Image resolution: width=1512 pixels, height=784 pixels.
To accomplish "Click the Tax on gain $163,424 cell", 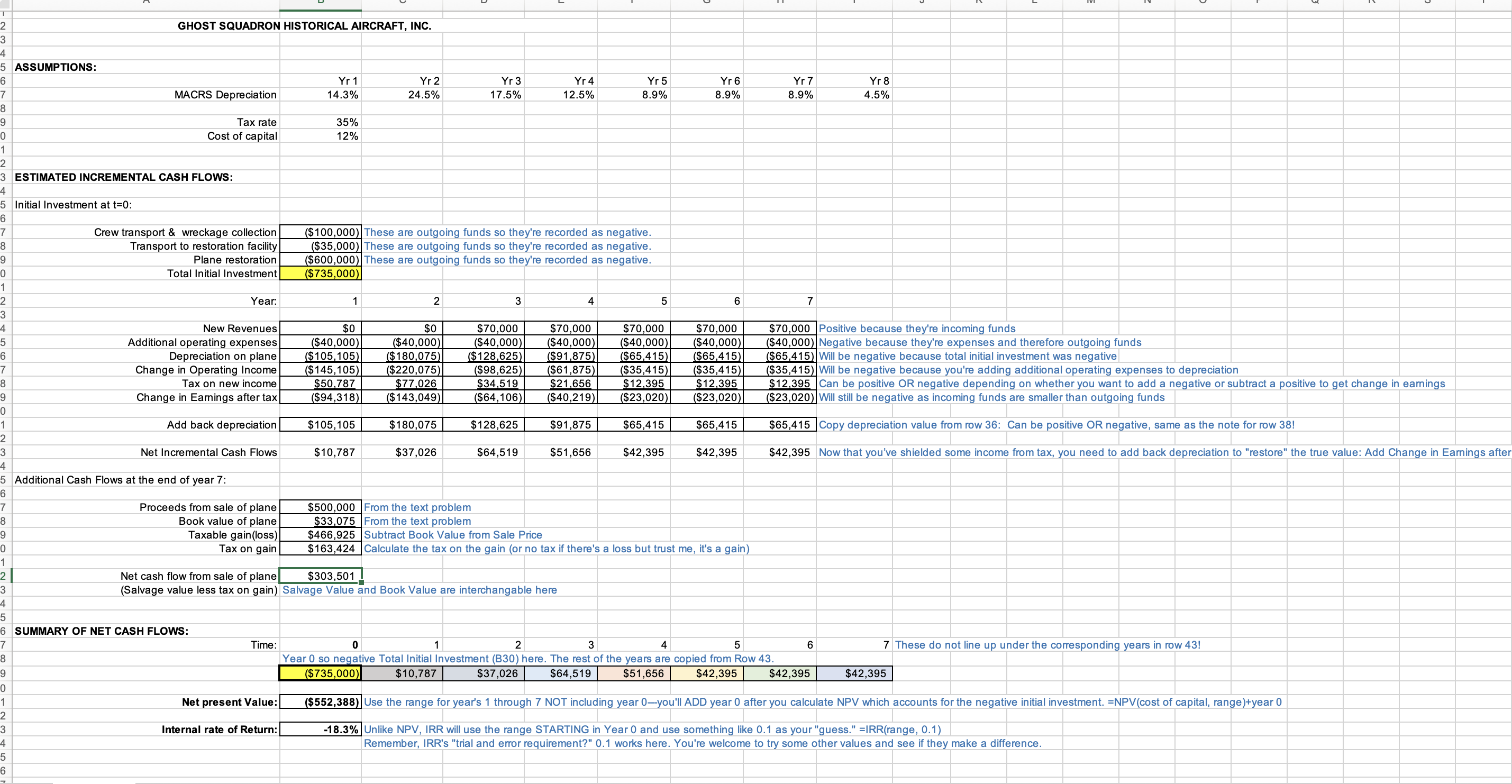I will click(331, 549).
